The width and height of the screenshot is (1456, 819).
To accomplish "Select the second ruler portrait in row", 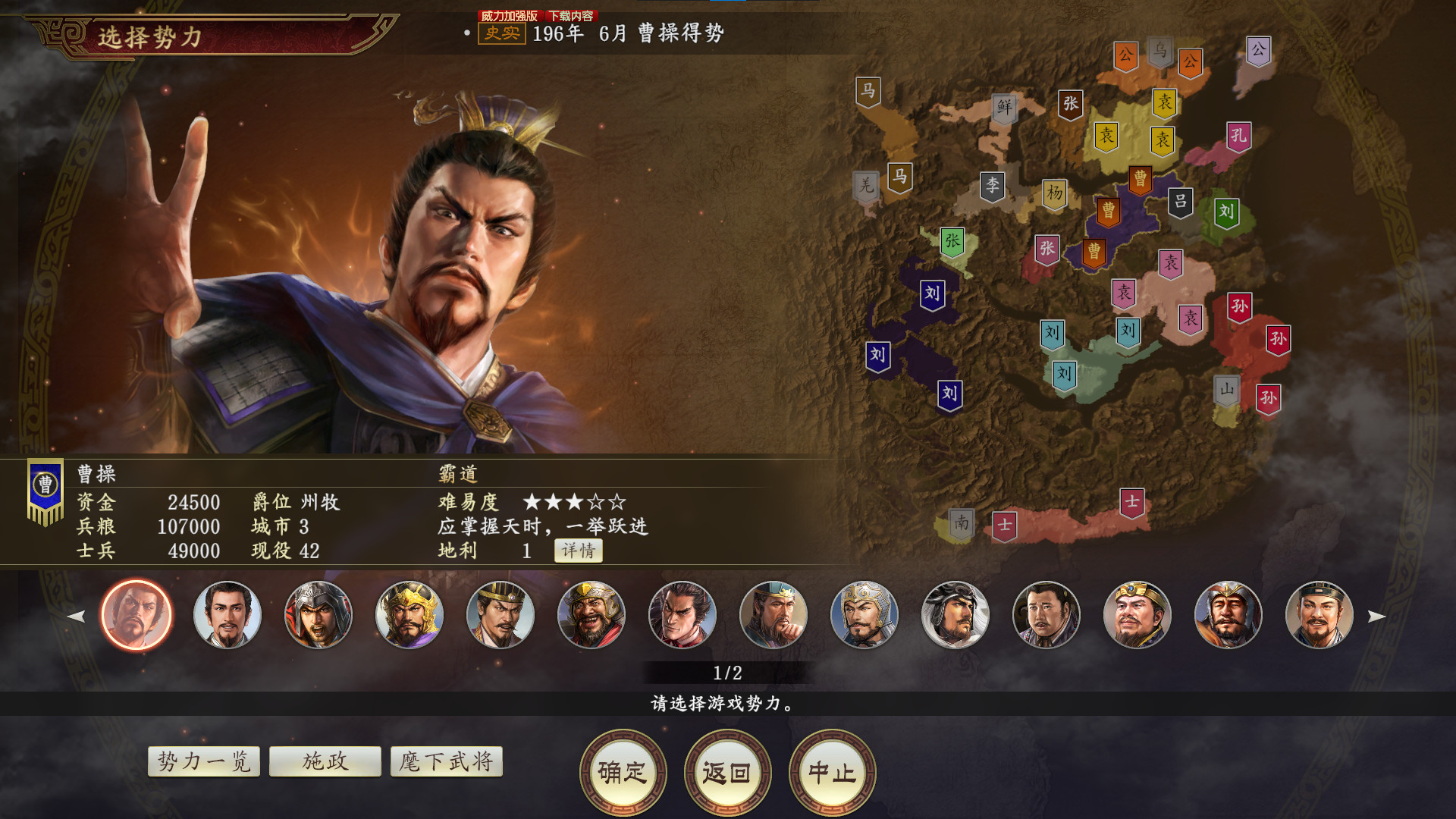I will 227,615.
